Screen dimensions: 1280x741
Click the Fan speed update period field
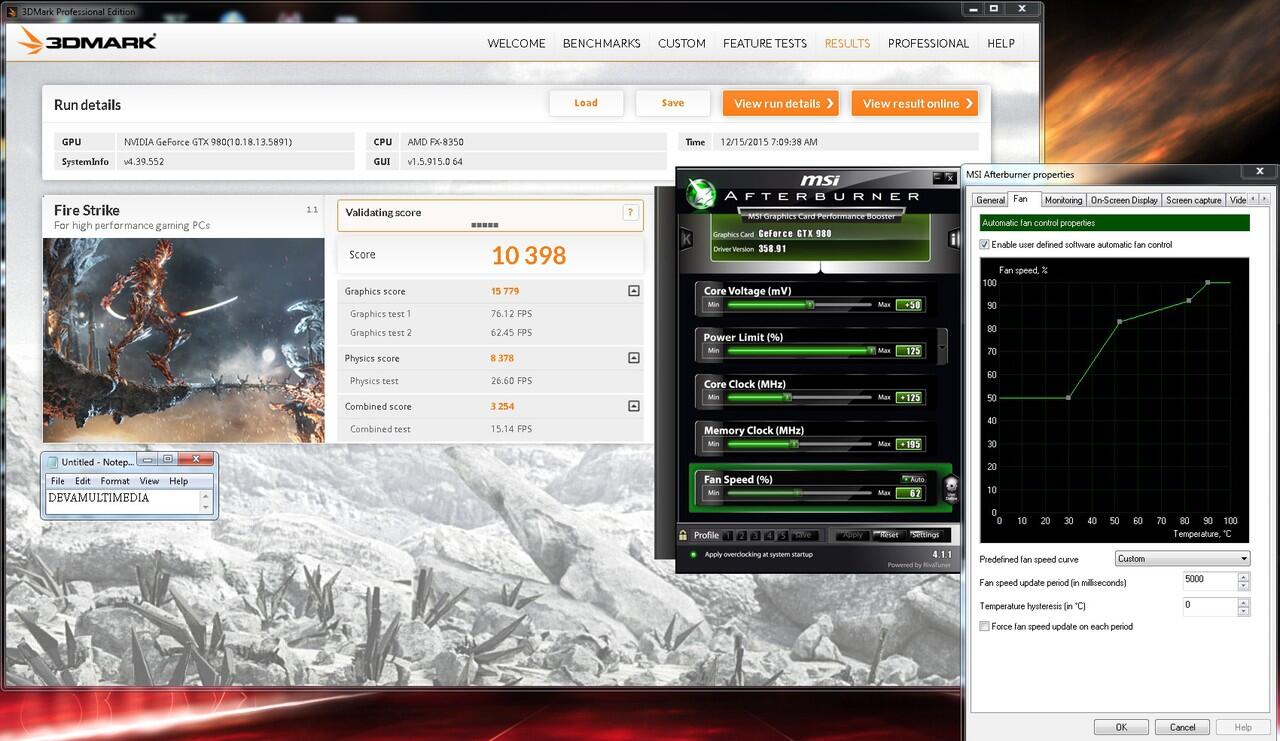tap(1210, 579)
